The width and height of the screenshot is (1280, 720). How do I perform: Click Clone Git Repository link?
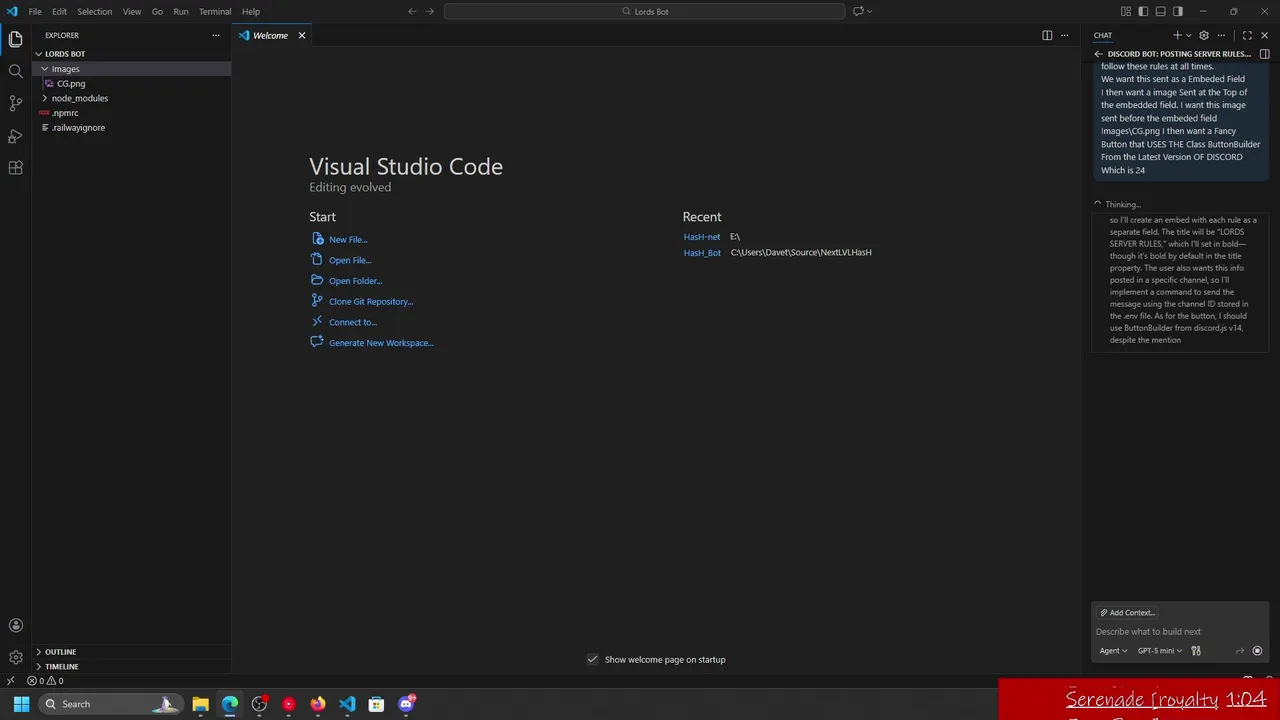coord(370,301)
